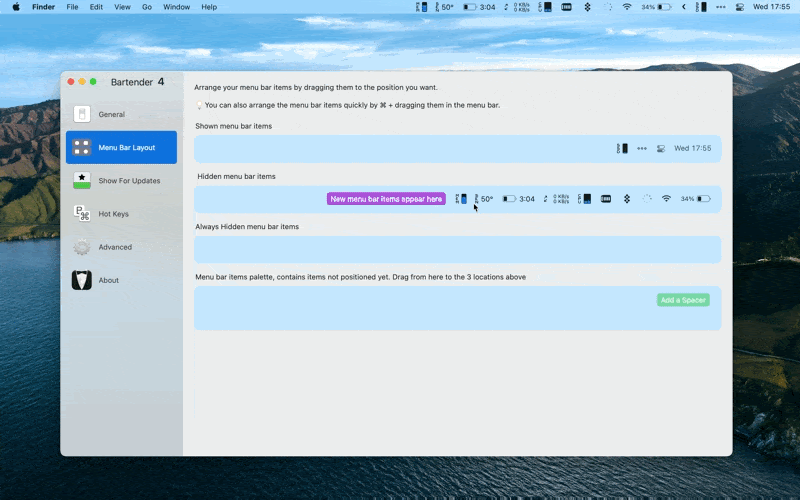Open the Advanced settings section
This screenshot has width=800, height=500.
pos(121,247)
